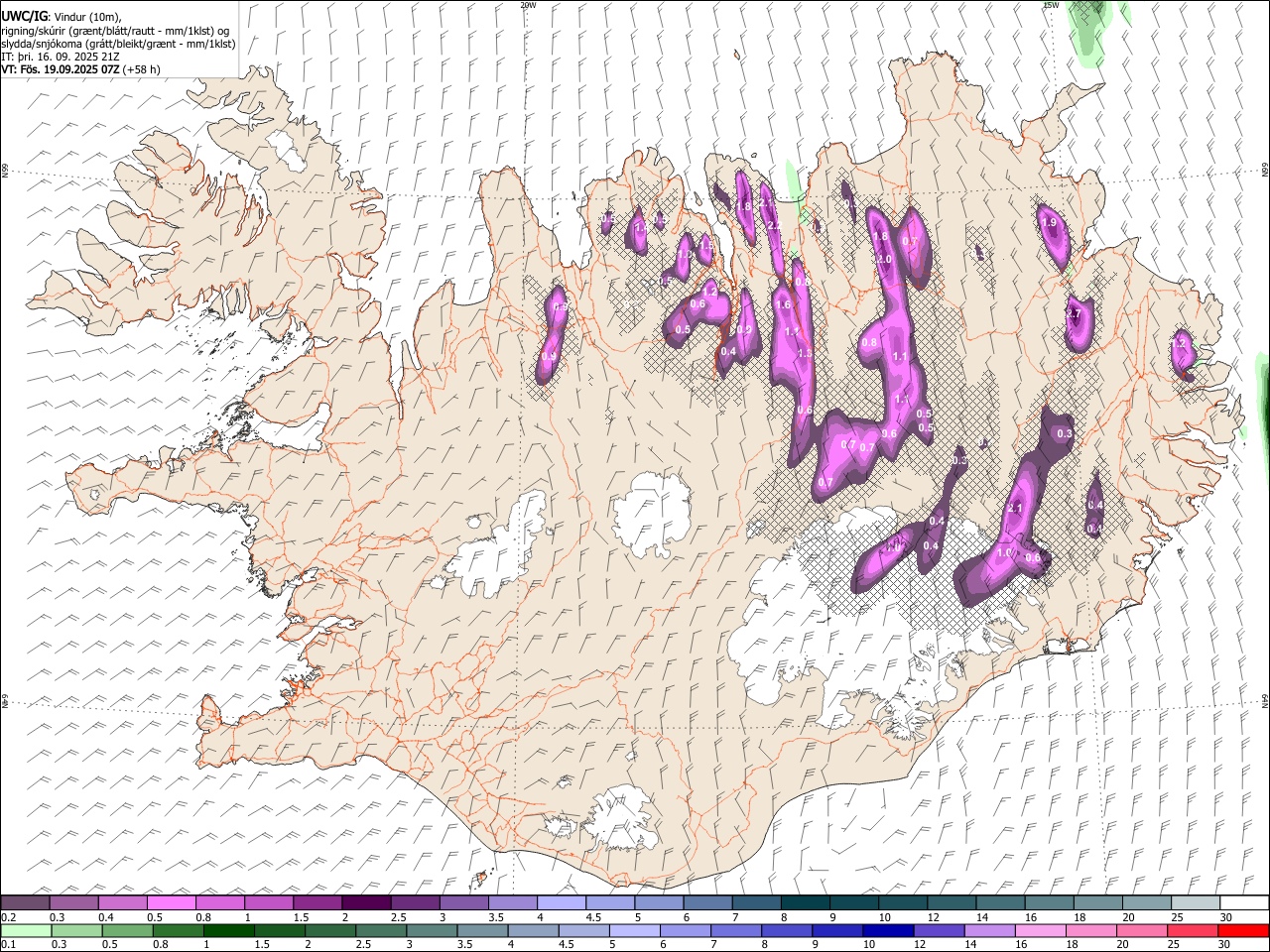Select the bright pink snow swatch between 0.5 and 0.8
The image size is (1270, 952).
172,902
